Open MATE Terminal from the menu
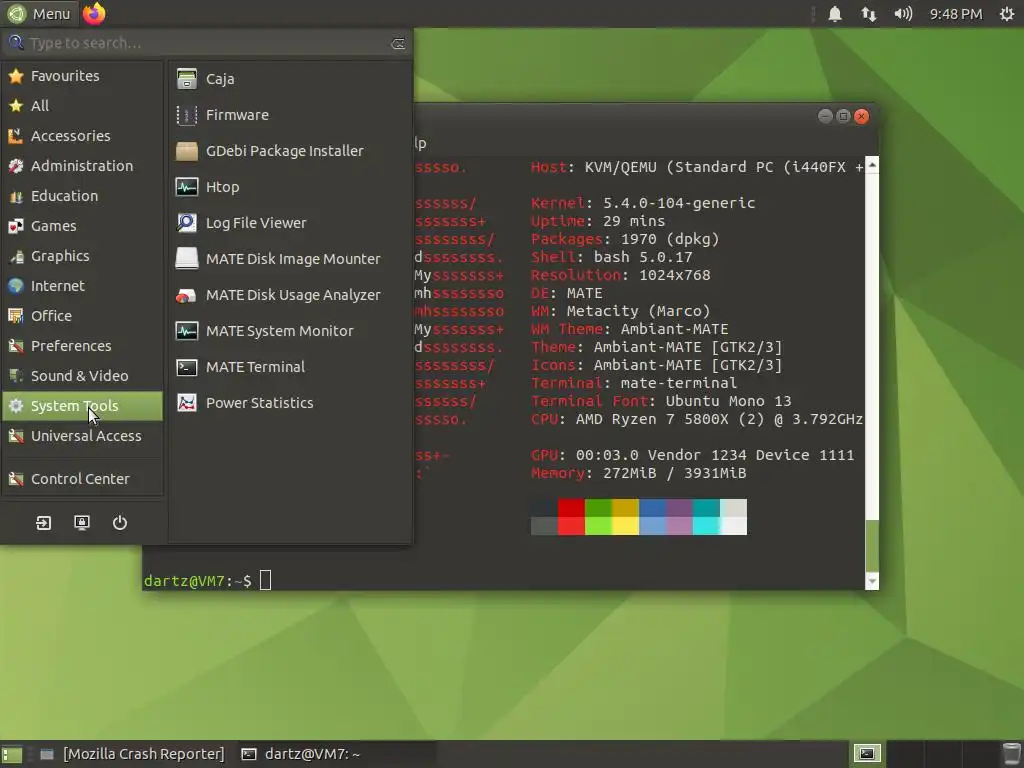 tap(290, 367)
